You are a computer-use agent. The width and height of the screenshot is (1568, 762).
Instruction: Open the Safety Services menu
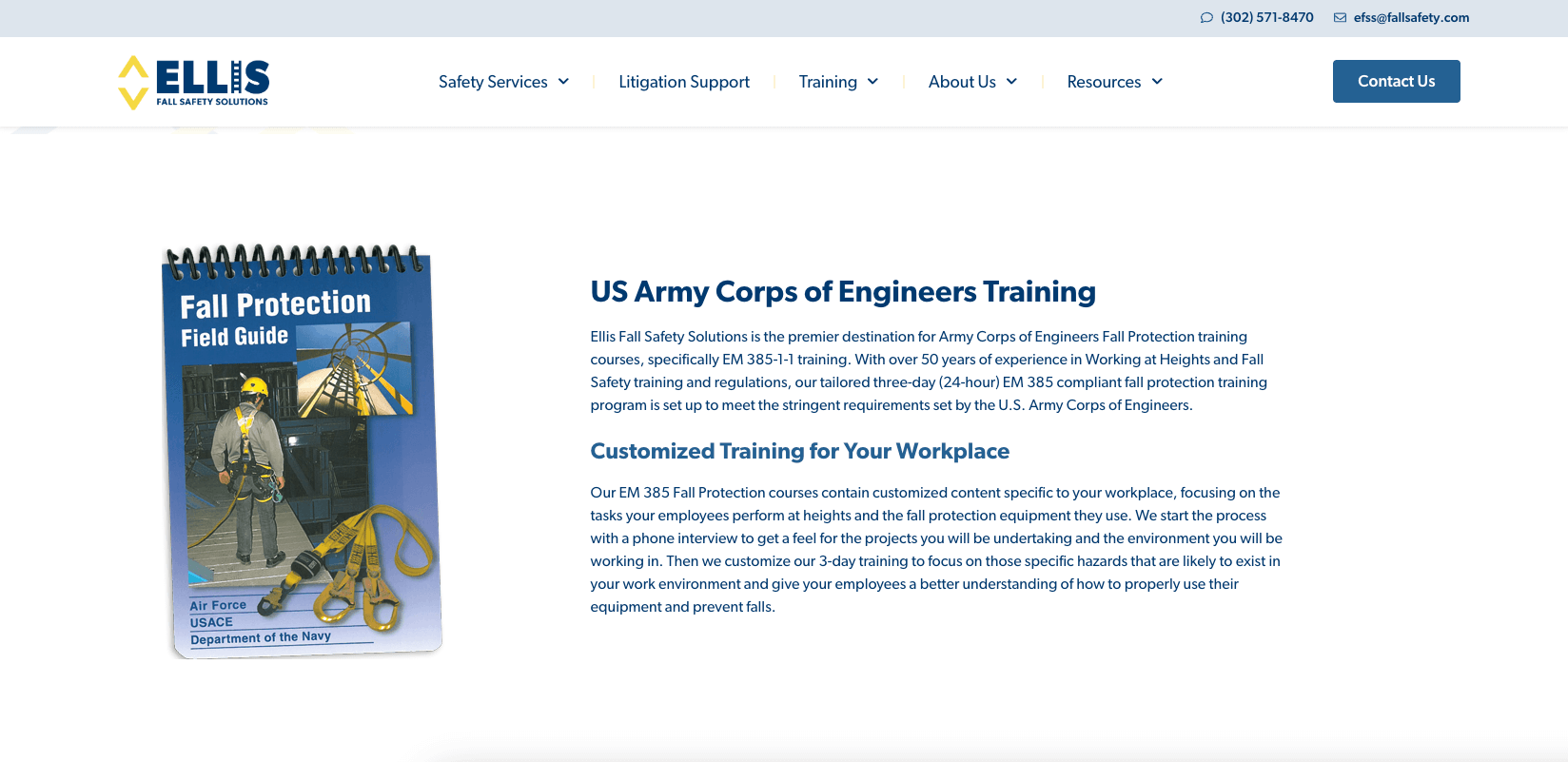click(493, 82)
